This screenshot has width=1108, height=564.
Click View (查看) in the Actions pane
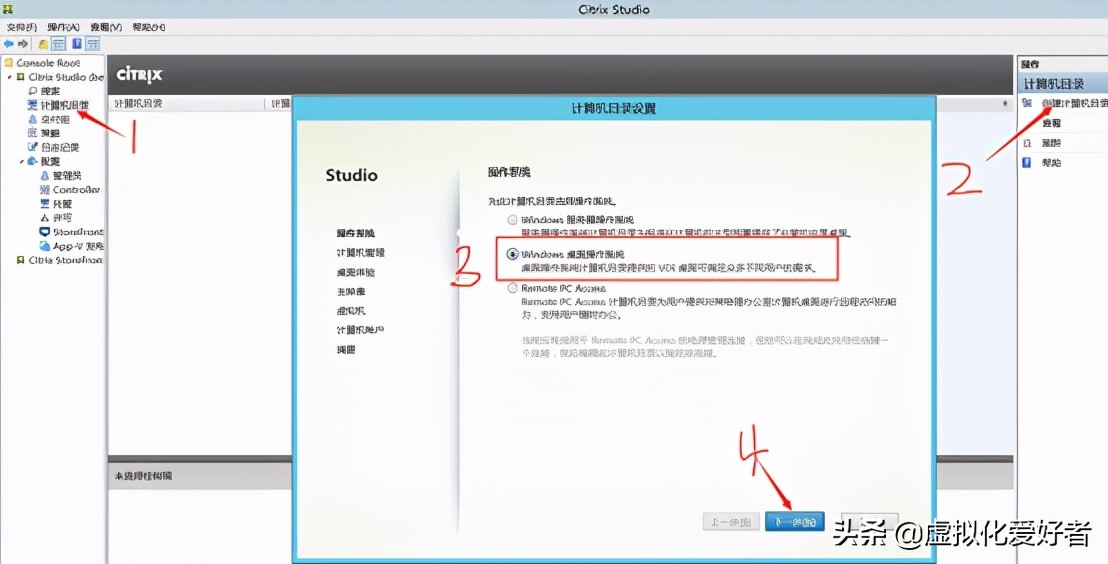click(x=1051, y=123)
